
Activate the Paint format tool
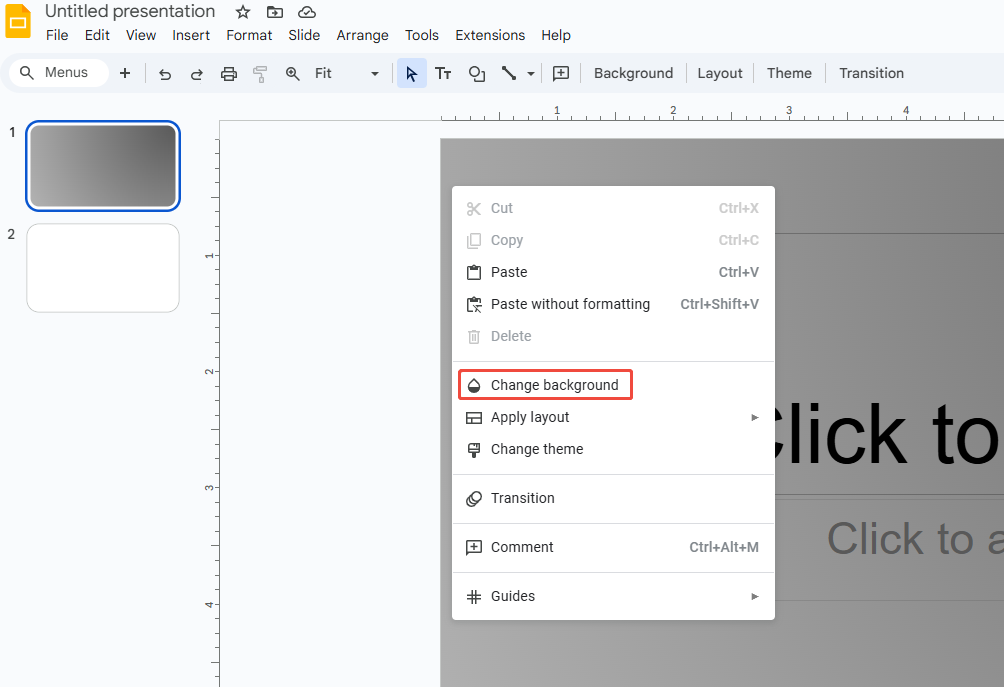[x=260, y=73]
